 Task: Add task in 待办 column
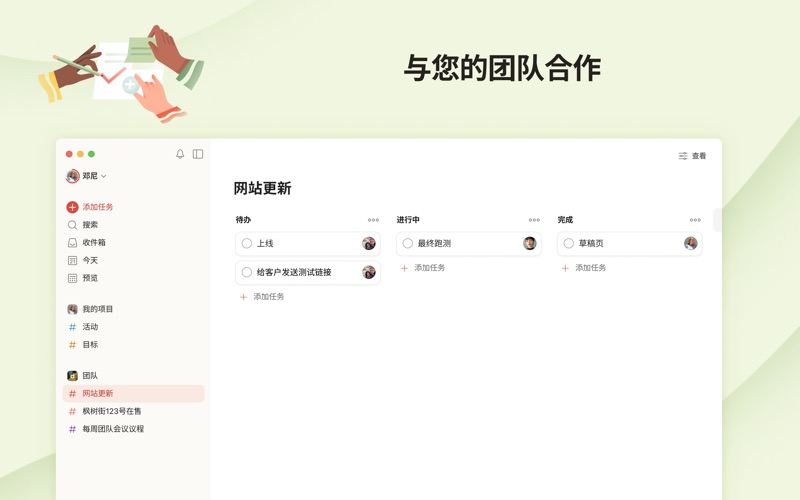(x=269, y=297)
